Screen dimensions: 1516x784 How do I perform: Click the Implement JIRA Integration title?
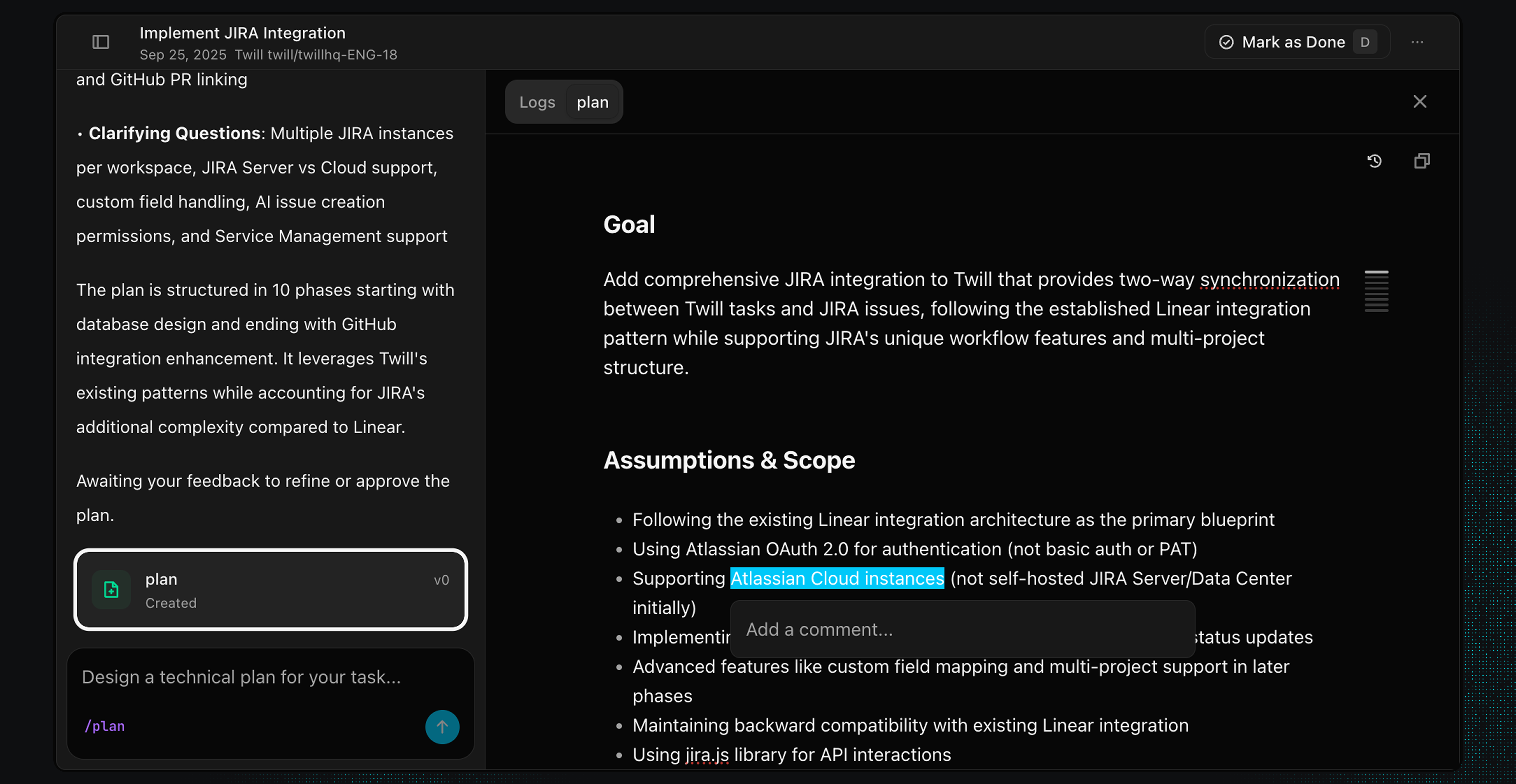click(243, 33)
